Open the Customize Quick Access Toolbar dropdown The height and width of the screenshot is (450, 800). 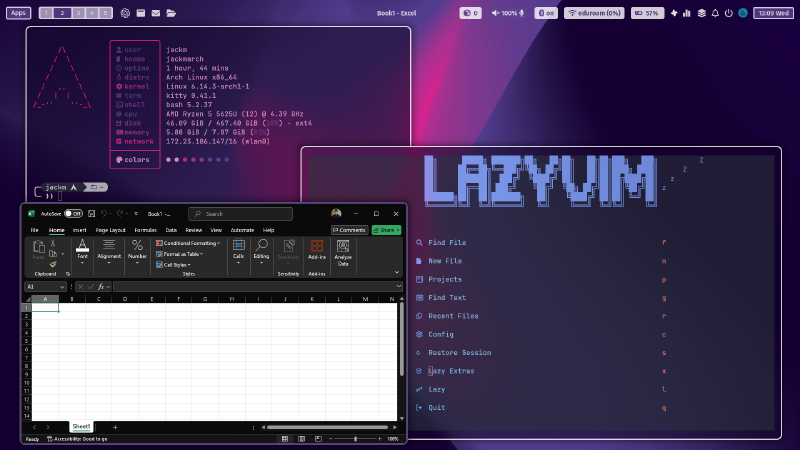coord(136,214)
